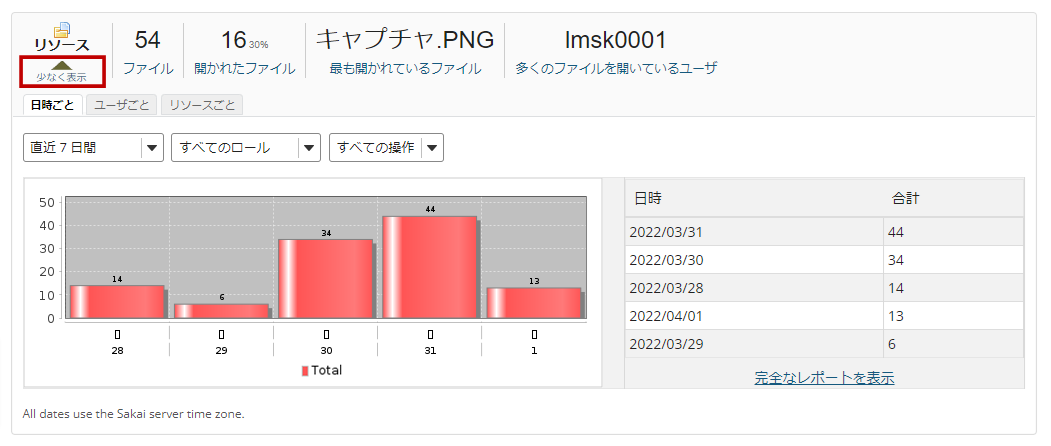Click the chart bar showing 44
Screen dimensions: 1051x446
click(429, 267)
